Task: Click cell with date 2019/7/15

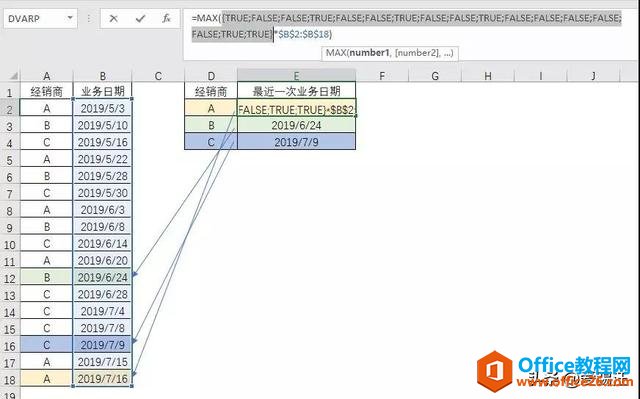Action: coord(102,362)
